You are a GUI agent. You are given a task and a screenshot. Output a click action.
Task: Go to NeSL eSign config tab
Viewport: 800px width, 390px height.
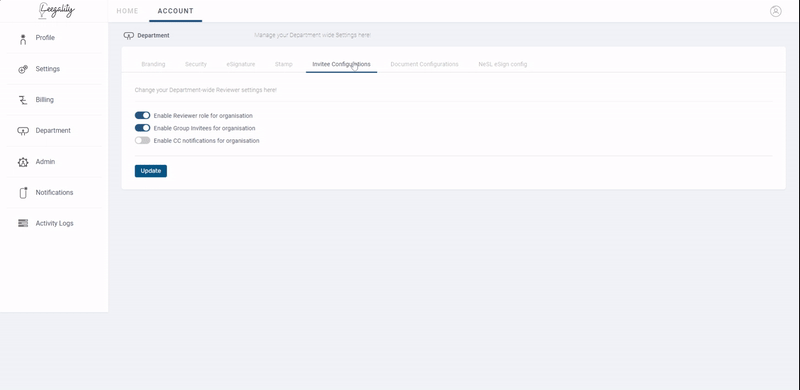click(503, 64)
